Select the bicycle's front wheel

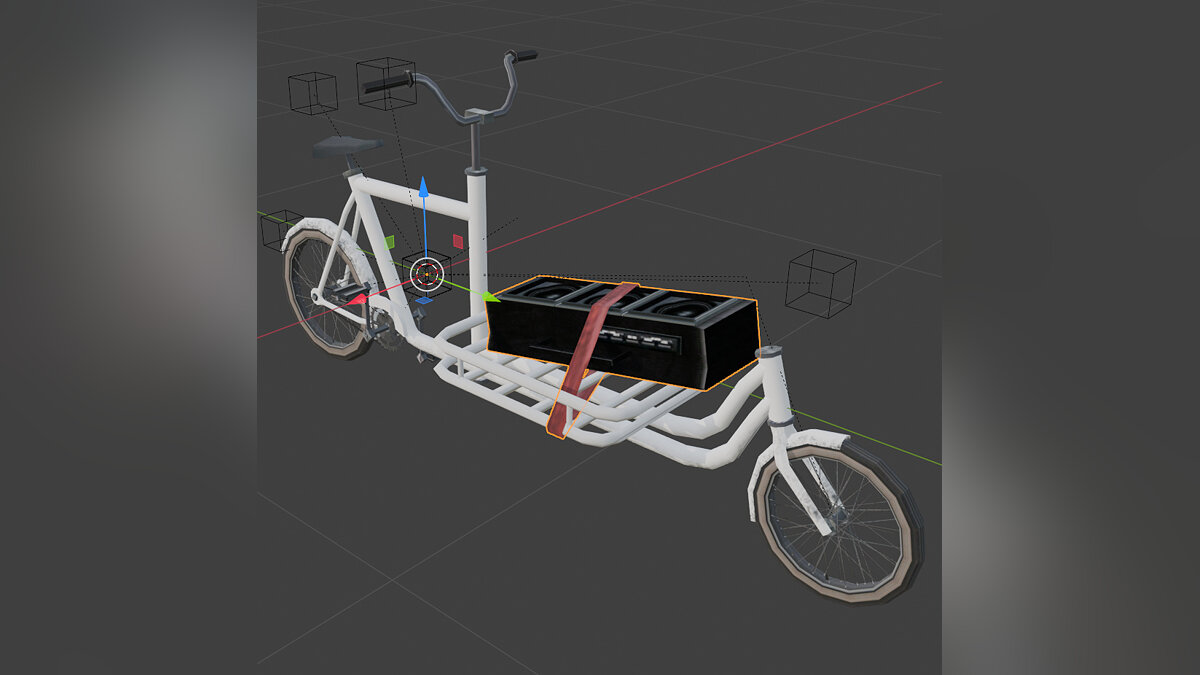click(x=839, y=526)
